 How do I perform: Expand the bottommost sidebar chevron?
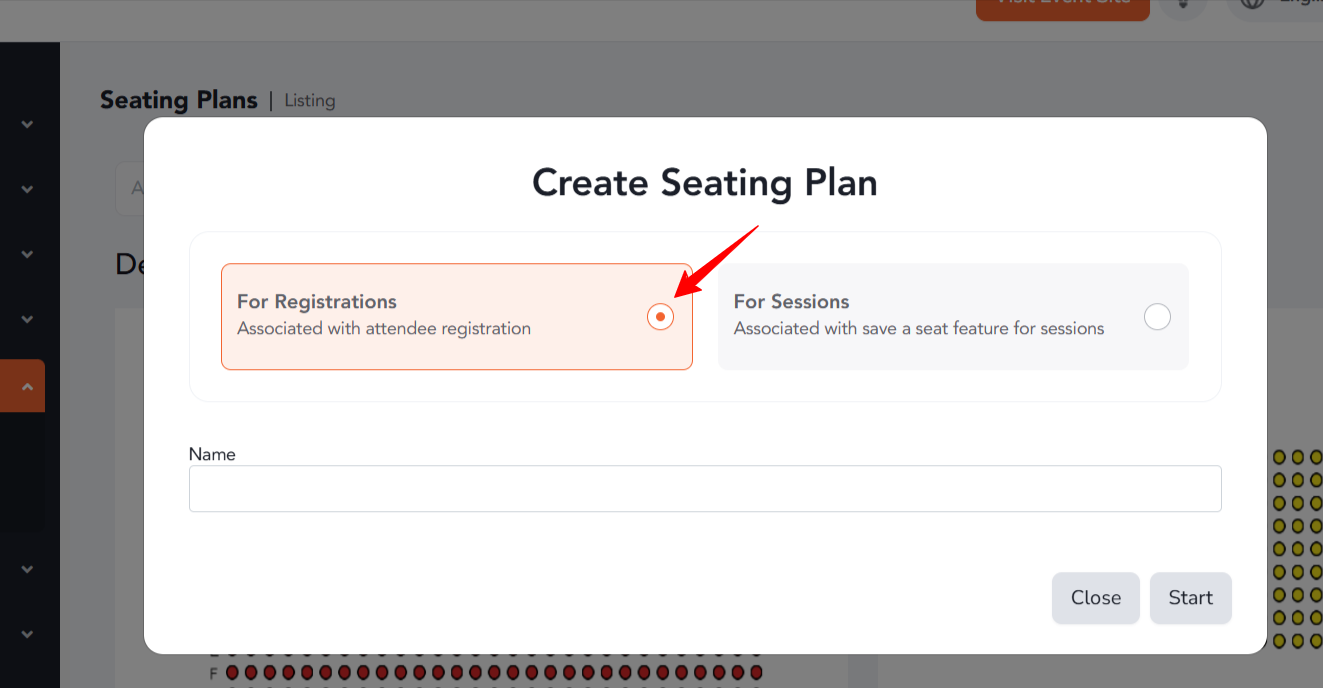click(x=27, y=634)
